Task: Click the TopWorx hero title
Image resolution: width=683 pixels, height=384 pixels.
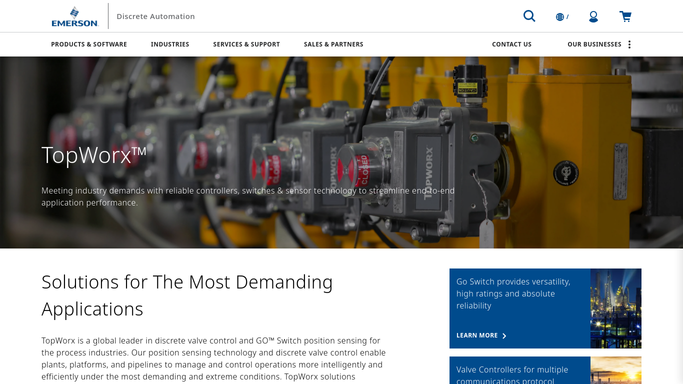Action: (94, 155)
